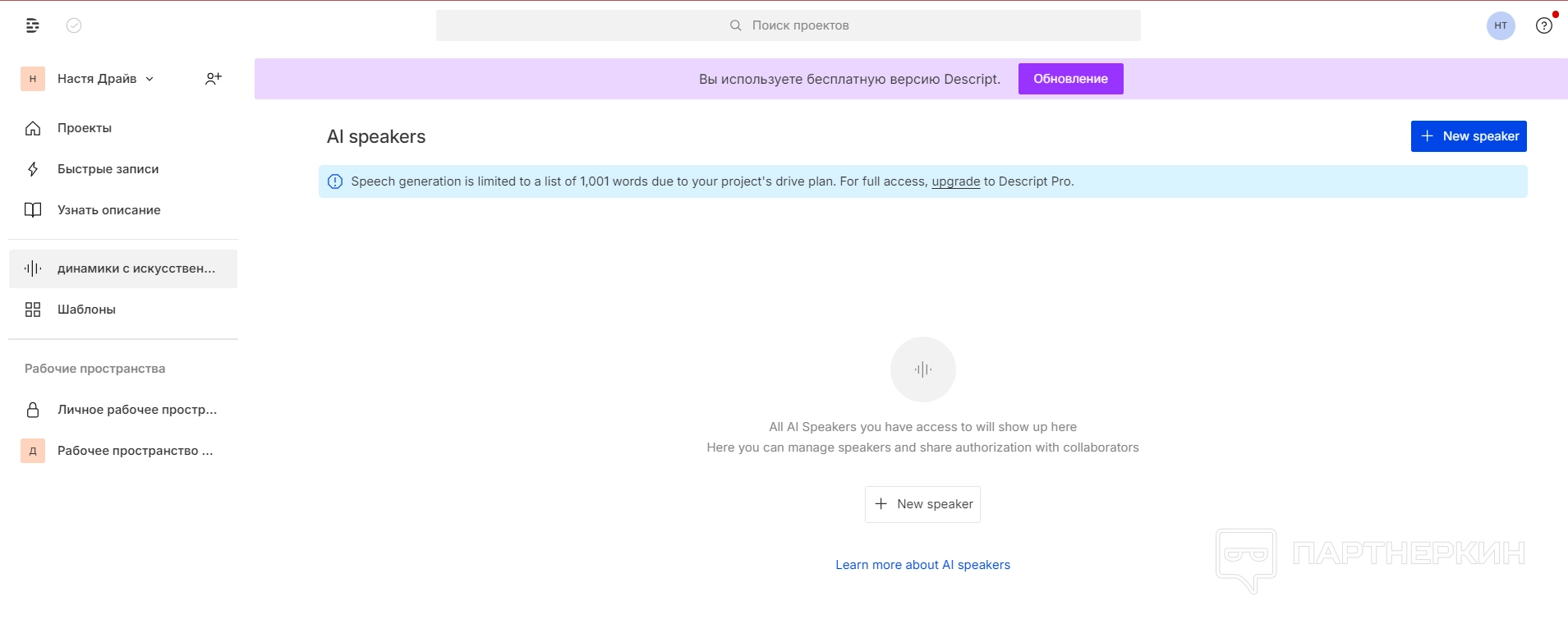
Task: Click the home icon beside Проекты
Action: tap(33, 128)
